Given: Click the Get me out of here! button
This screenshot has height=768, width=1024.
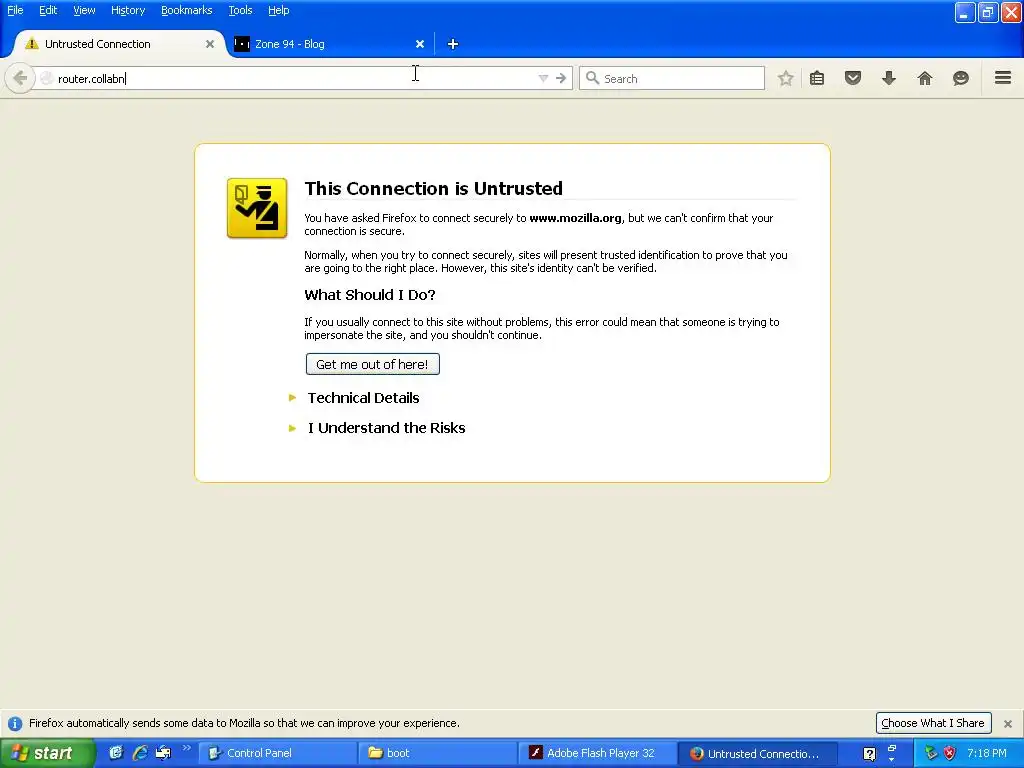Looking at the screenshot, I should [372, 364].
